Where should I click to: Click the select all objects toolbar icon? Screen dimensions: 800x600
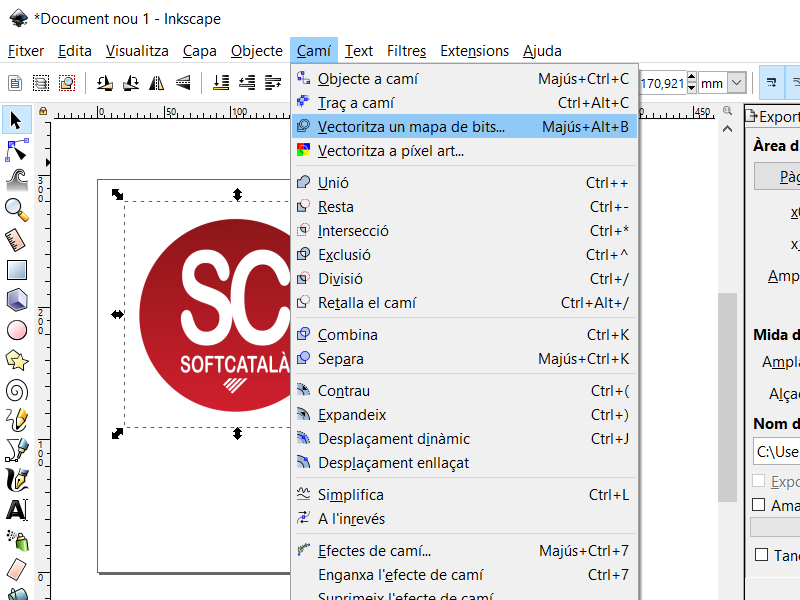pyautogui.click(x=15, y=83)
